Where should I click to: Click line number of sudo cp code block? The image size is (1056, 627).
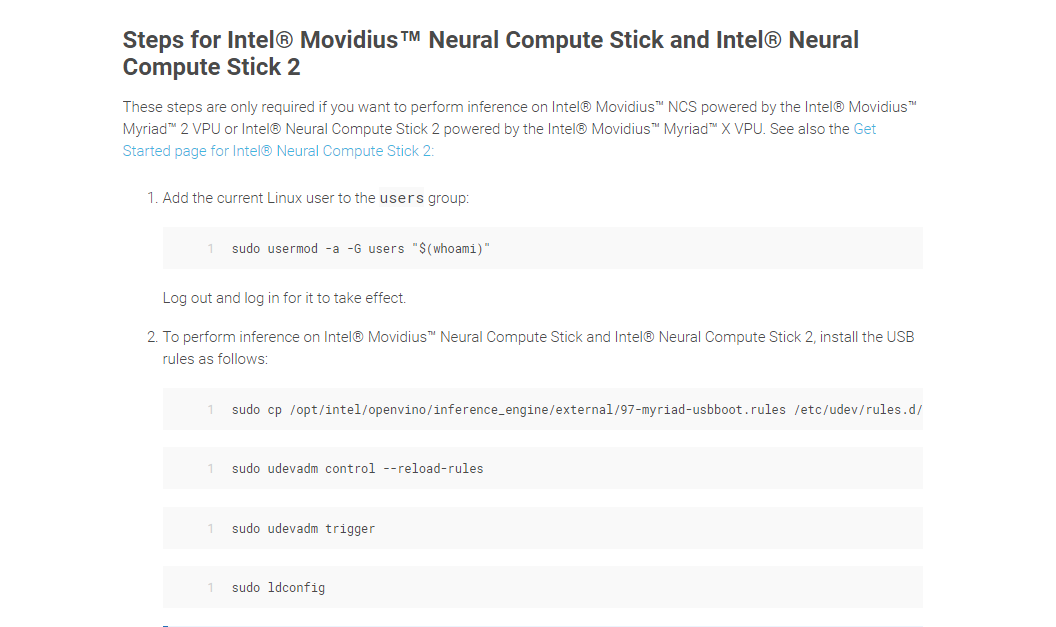tap(211, 410)
